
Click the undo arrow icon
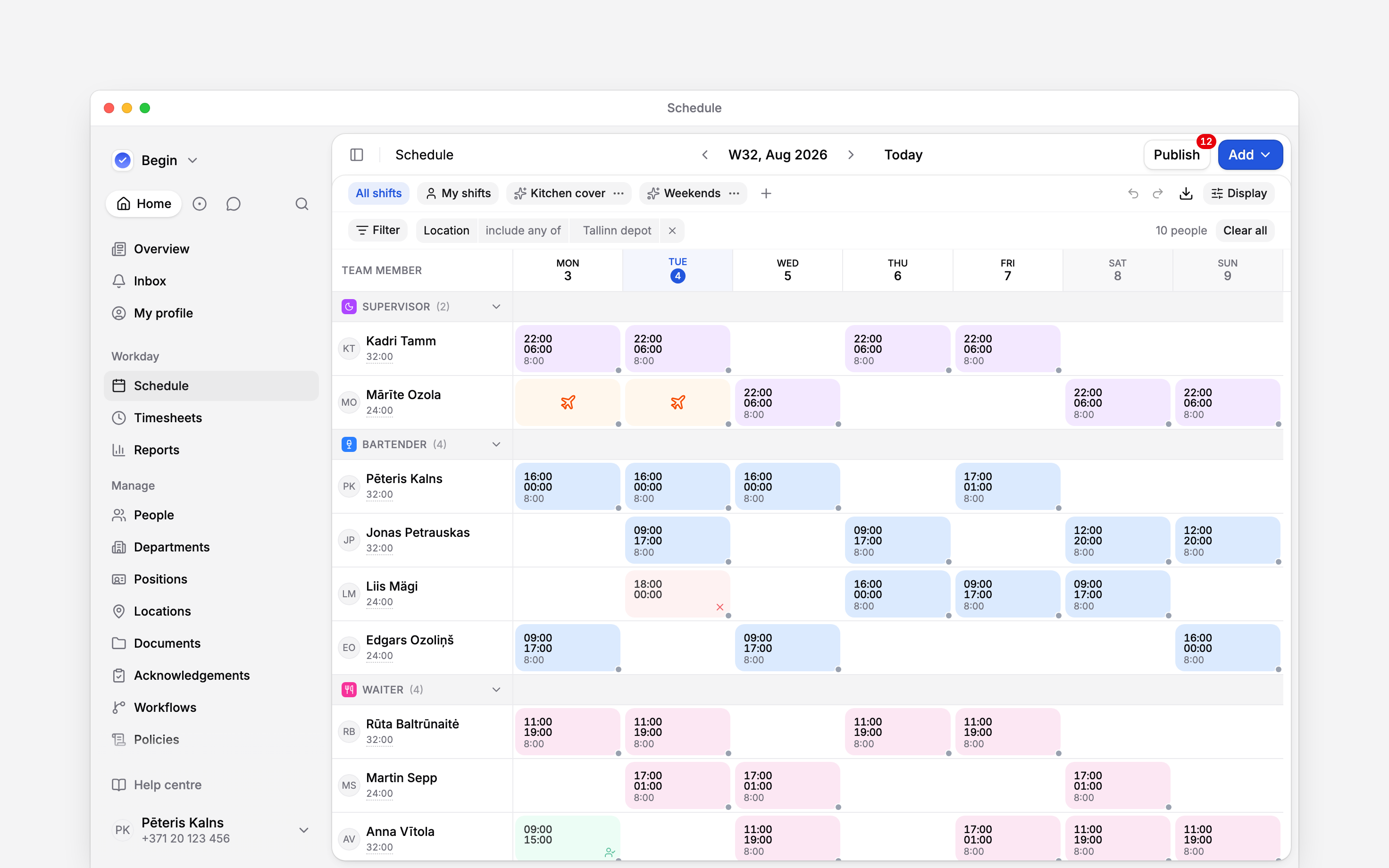pos(1133,193)
